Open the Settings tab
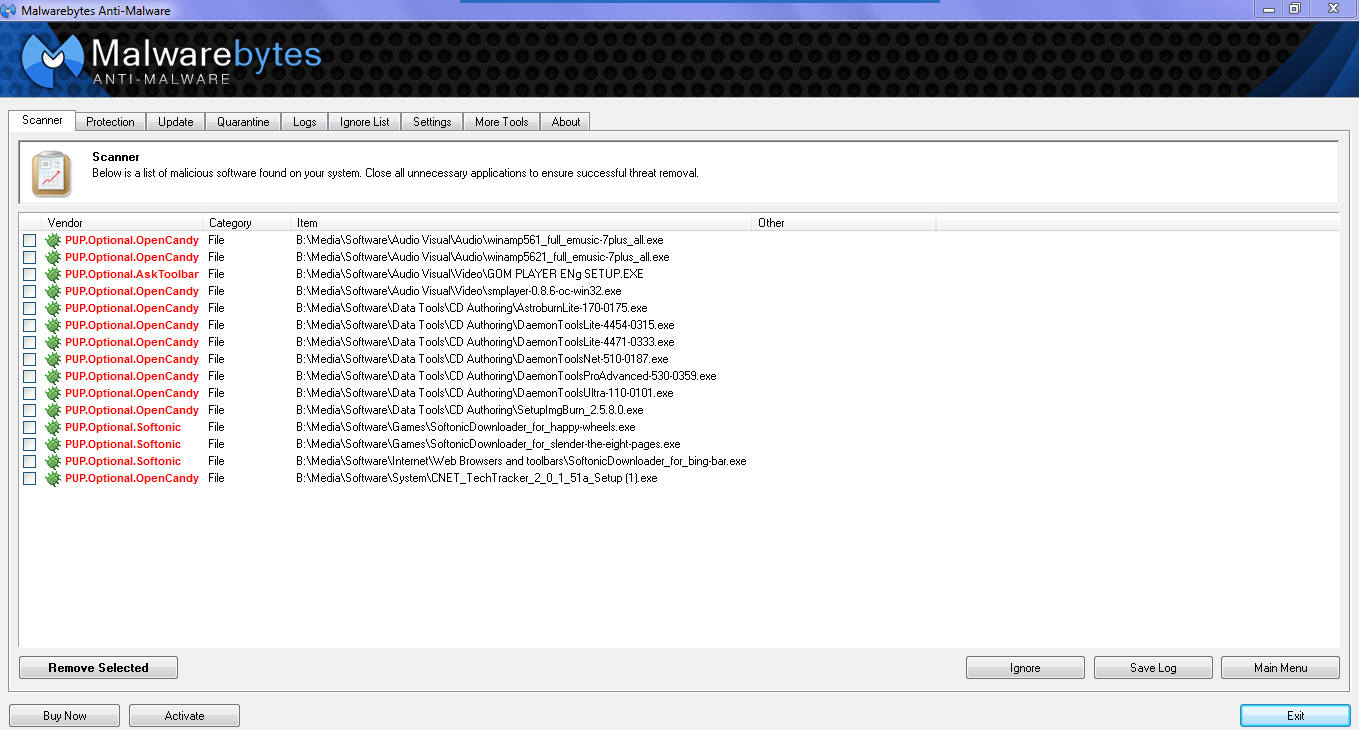1359x730 pixels. tap(432, 122)
